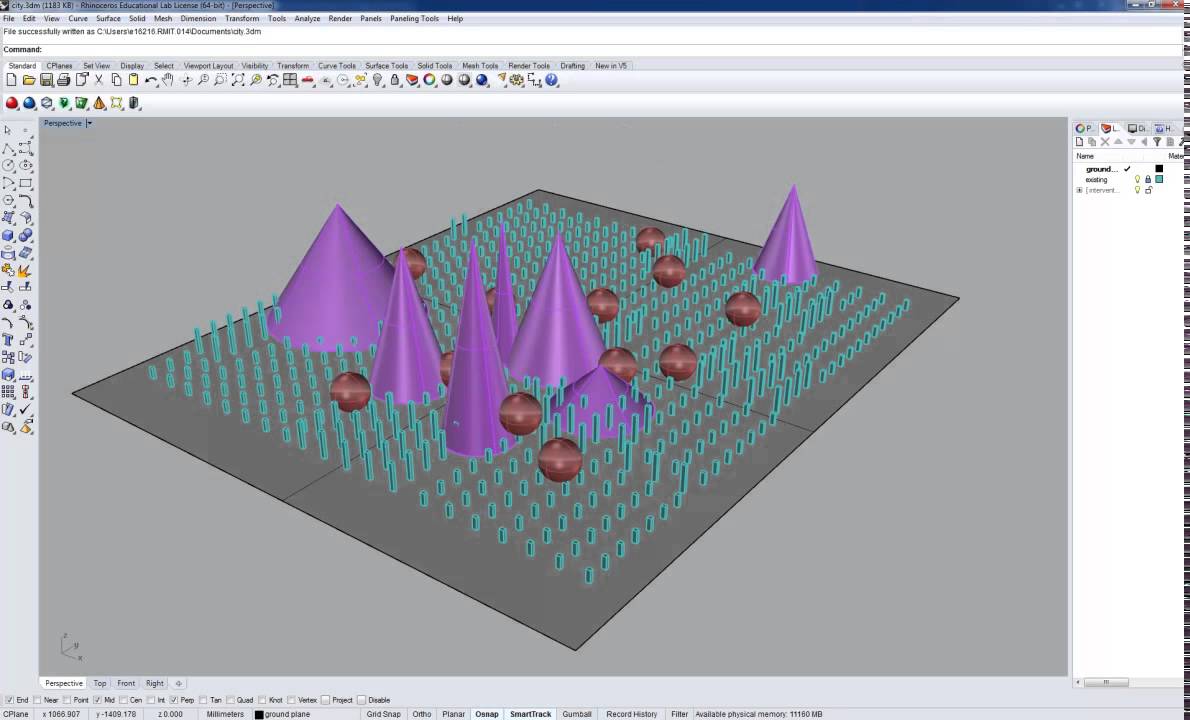1190x720 pixels.
Task: Click the red Sphere solid icon
Action: 11,103
